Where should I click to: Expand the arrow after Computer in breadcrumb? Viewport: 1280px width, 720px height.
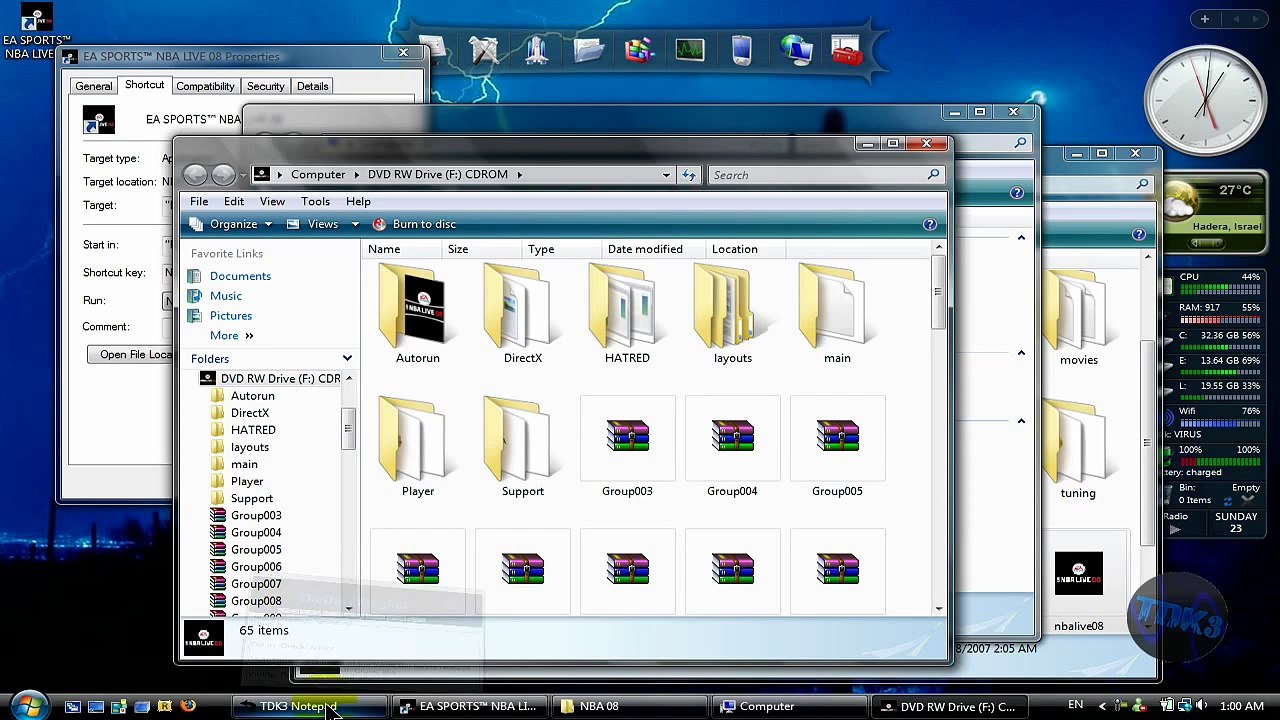(x=357, y=175)
